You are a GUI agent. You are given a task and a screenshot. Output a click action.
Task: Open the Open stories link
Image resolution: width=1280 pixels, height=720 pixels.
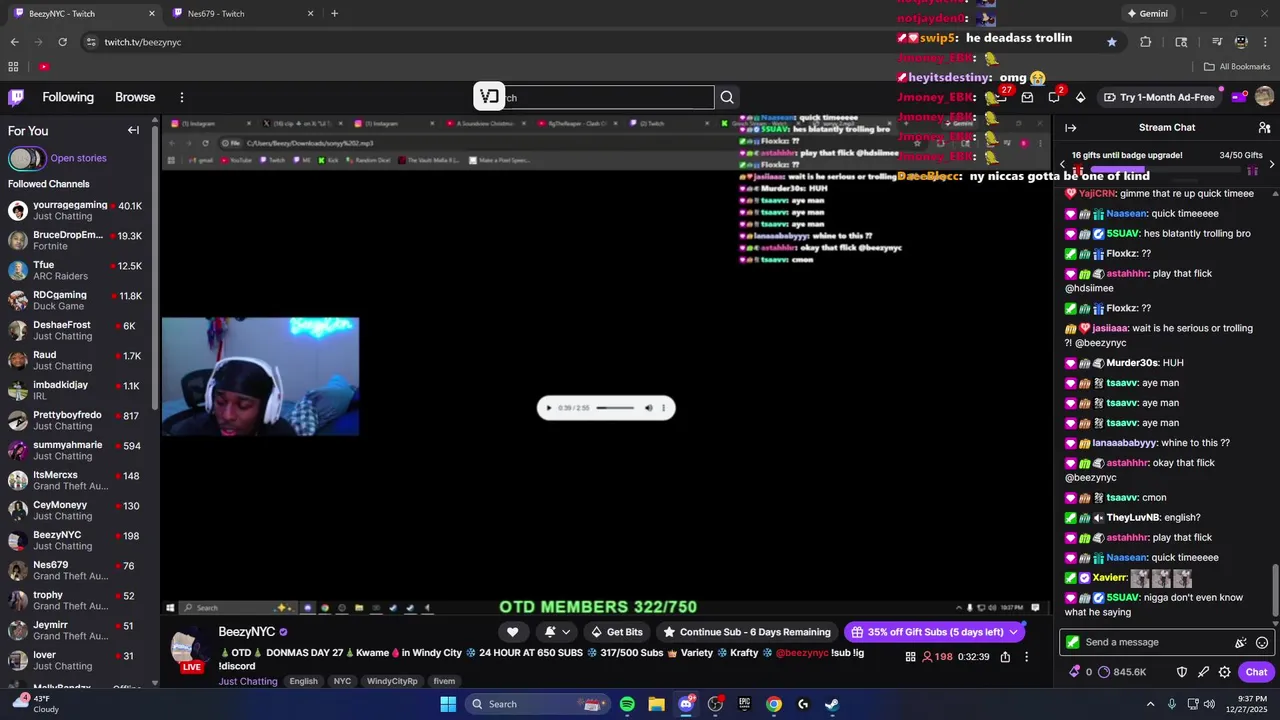(x=78, y=158)
